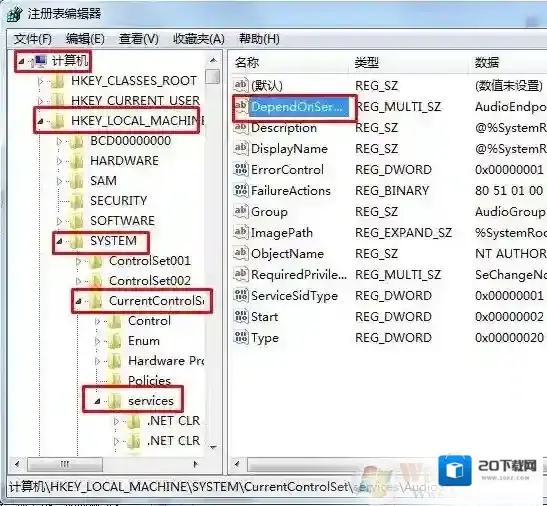Collapse the SYSTEM key

pyautogui.click(x=59, y=241)
